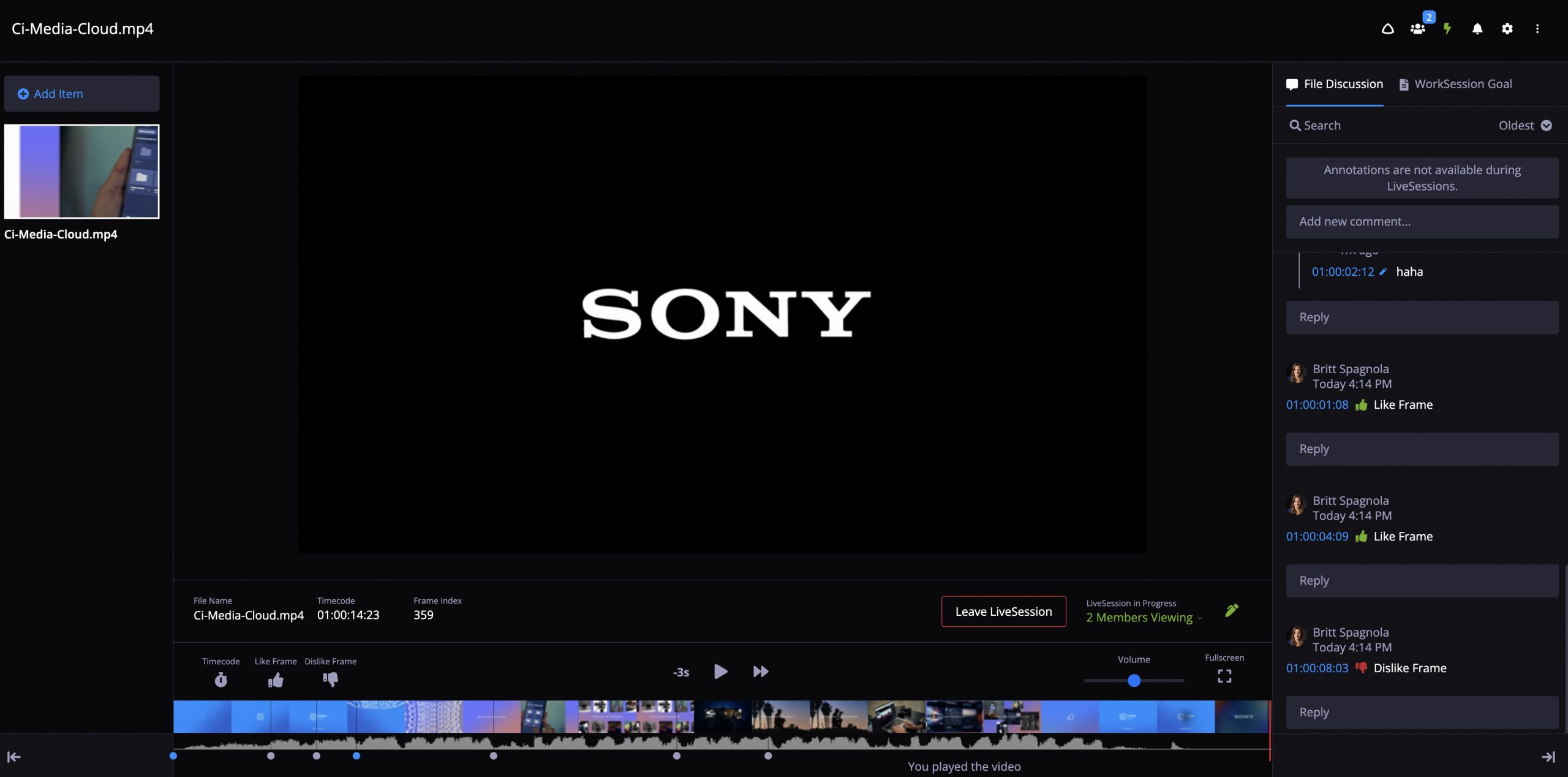
Task: Click the Ci-Media-Cloud.mp4 label under the thumbnail
Action: tap(61, 235)
